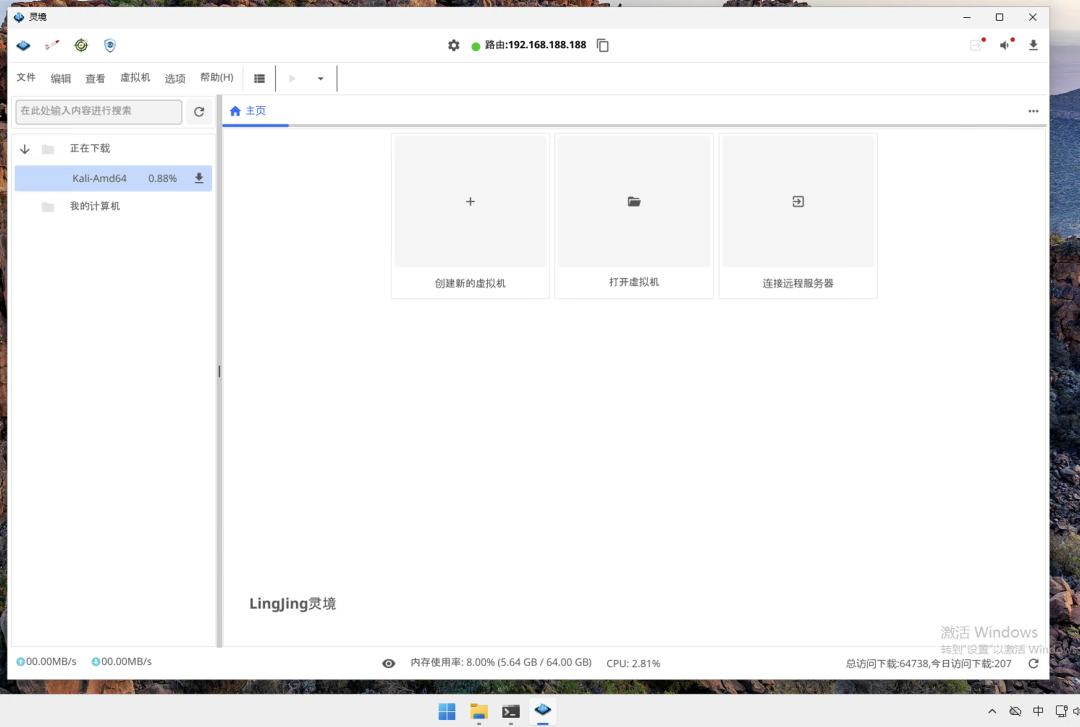The image size is (1080, 727).
Task: Open the blue shield icon
Action: coord(110,45)
